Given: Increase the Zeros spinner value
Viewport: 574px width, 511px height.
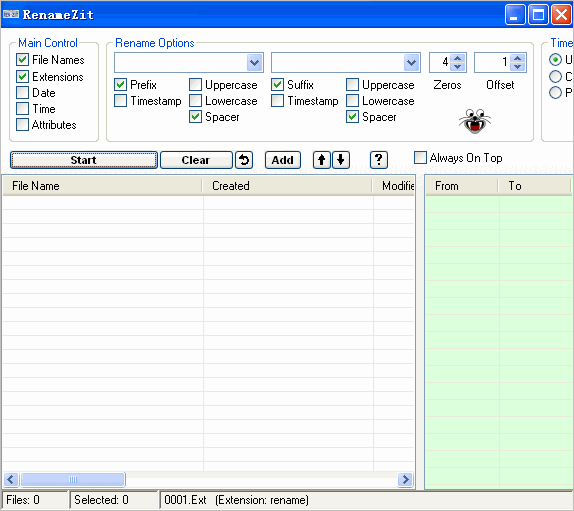Looking at the screenshot, I should (x=458, y=58).
